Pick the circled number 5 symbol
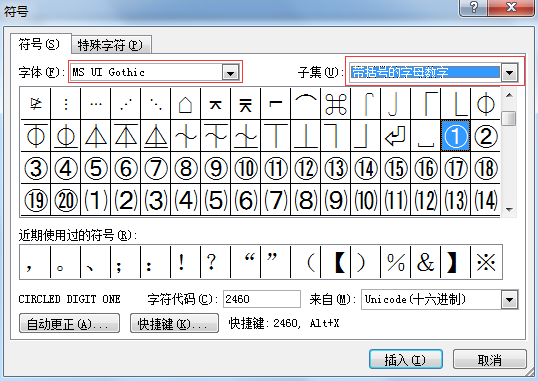This screenshot has height=381, width=538. 96,168
